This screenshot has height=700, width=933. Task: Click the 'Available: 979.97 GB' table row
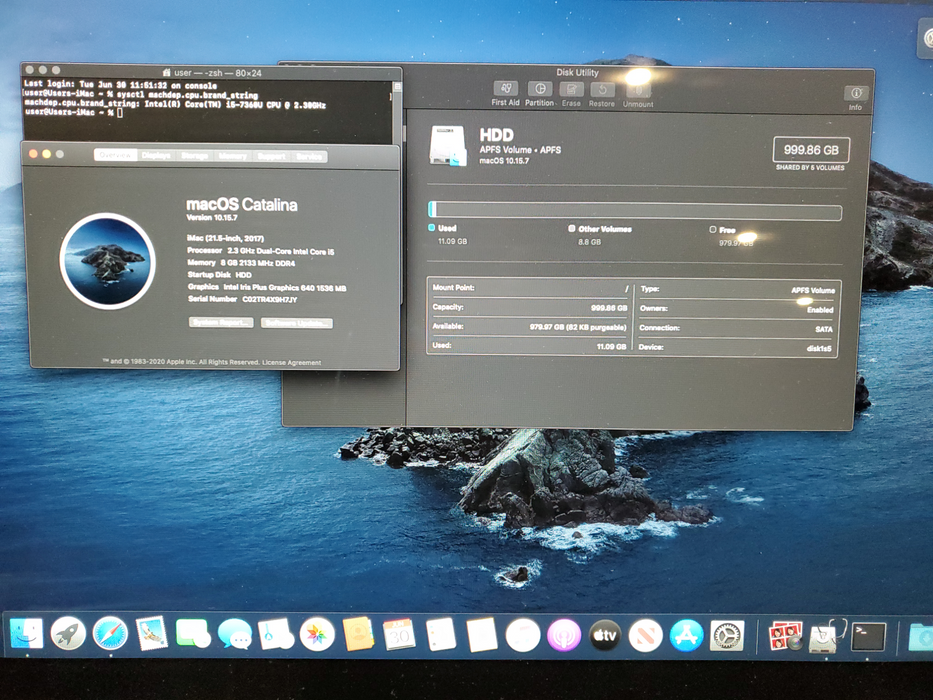pos(530,327)
